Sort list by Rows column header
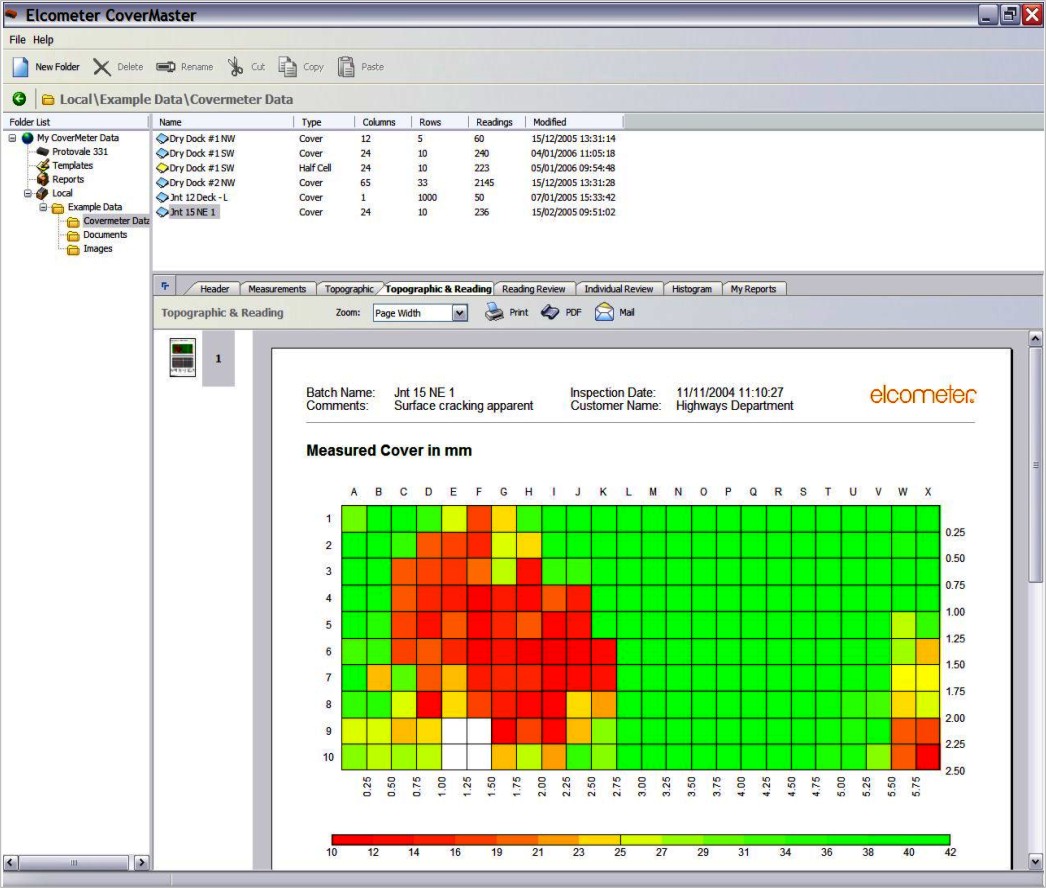The height and width of the screenshot is (888, 1046). (x=439, y=122)
